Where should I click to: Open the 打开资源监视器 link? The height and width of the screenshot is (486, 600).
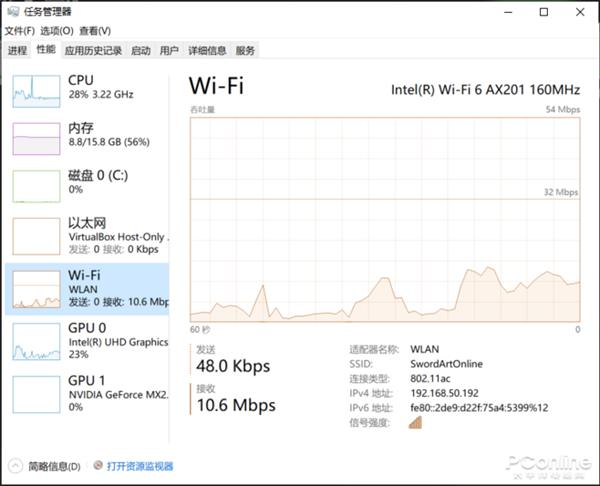[140, 466]
